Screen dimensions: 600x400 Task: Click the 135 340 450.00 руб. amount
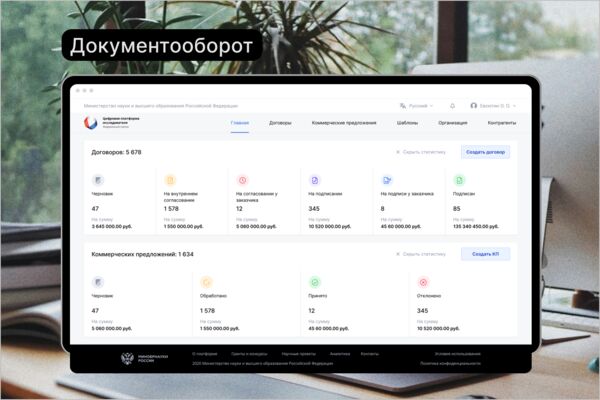point(476,226)
